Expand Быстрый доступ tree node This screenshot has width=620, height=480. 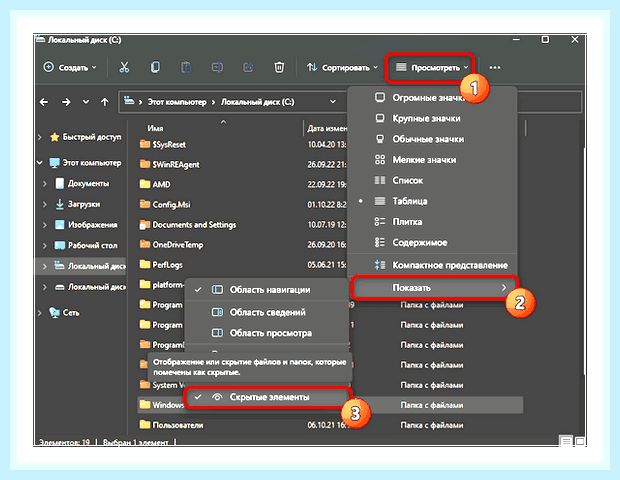click(40, 137)
